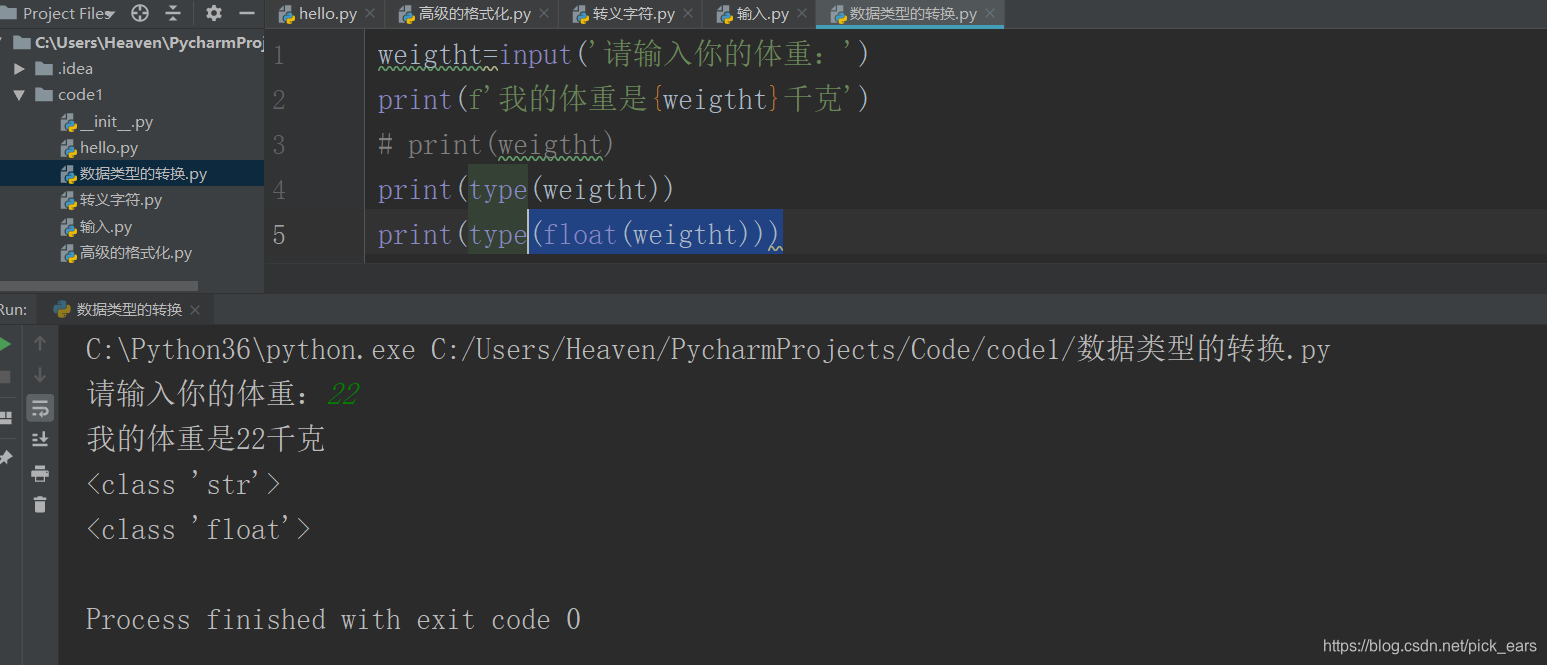
Task: Open Project panel gear settings
Action: coord(214,13)
